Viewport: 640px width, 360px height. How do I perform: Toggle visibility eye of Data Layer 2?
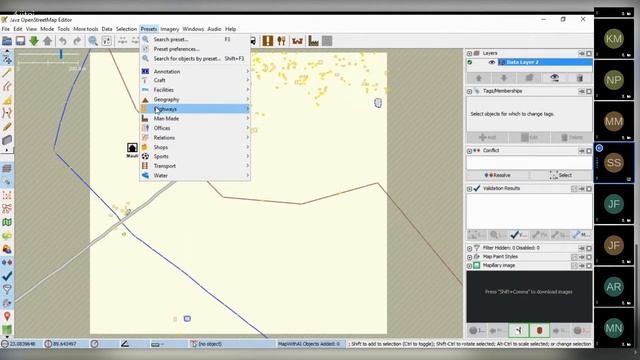click(x=491, y=62)
